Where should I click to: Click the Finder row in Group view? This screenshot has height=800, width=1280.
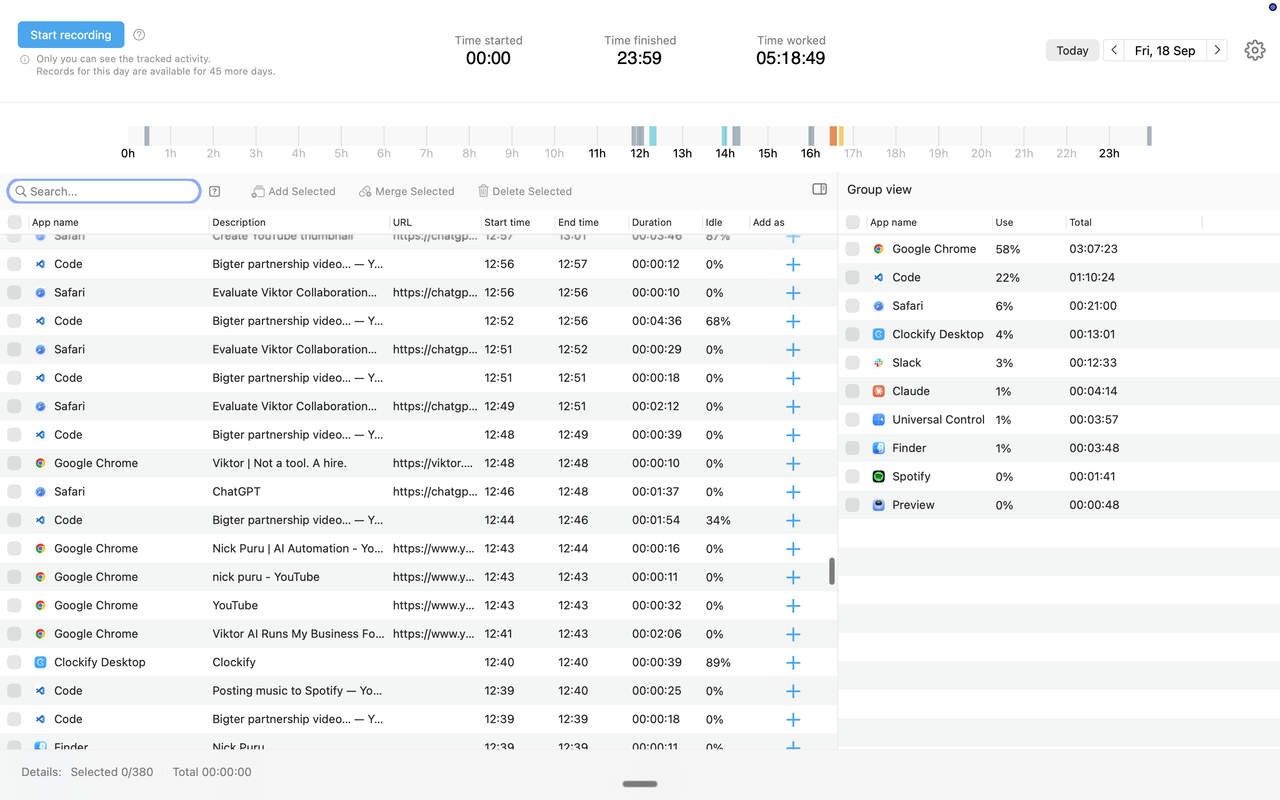pos(1059,448)
